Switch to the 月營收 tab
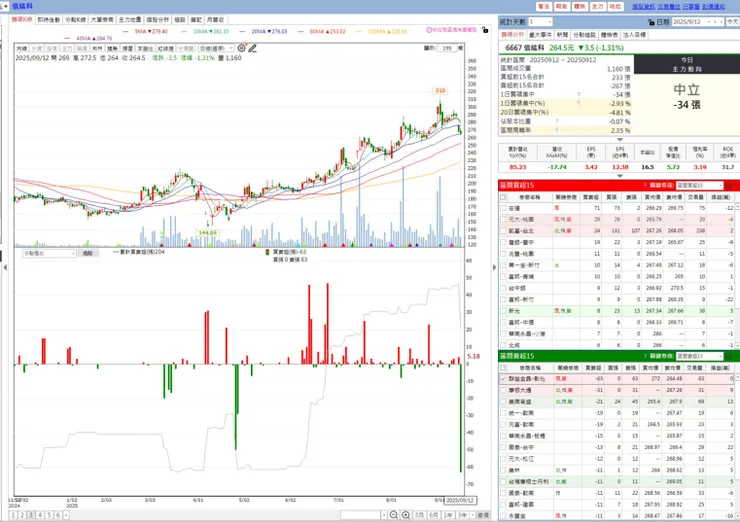The height and width of the screenshot is (522, 740). tap(215, 20)
